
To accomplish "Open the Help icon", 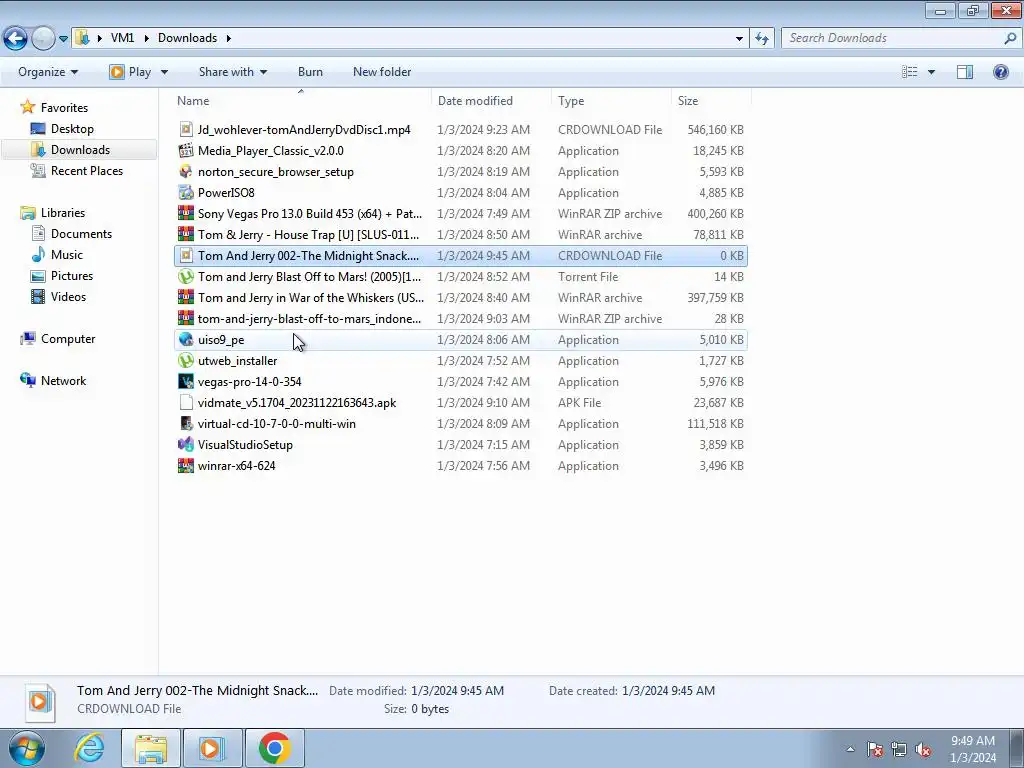I will tap(1000, 72).
